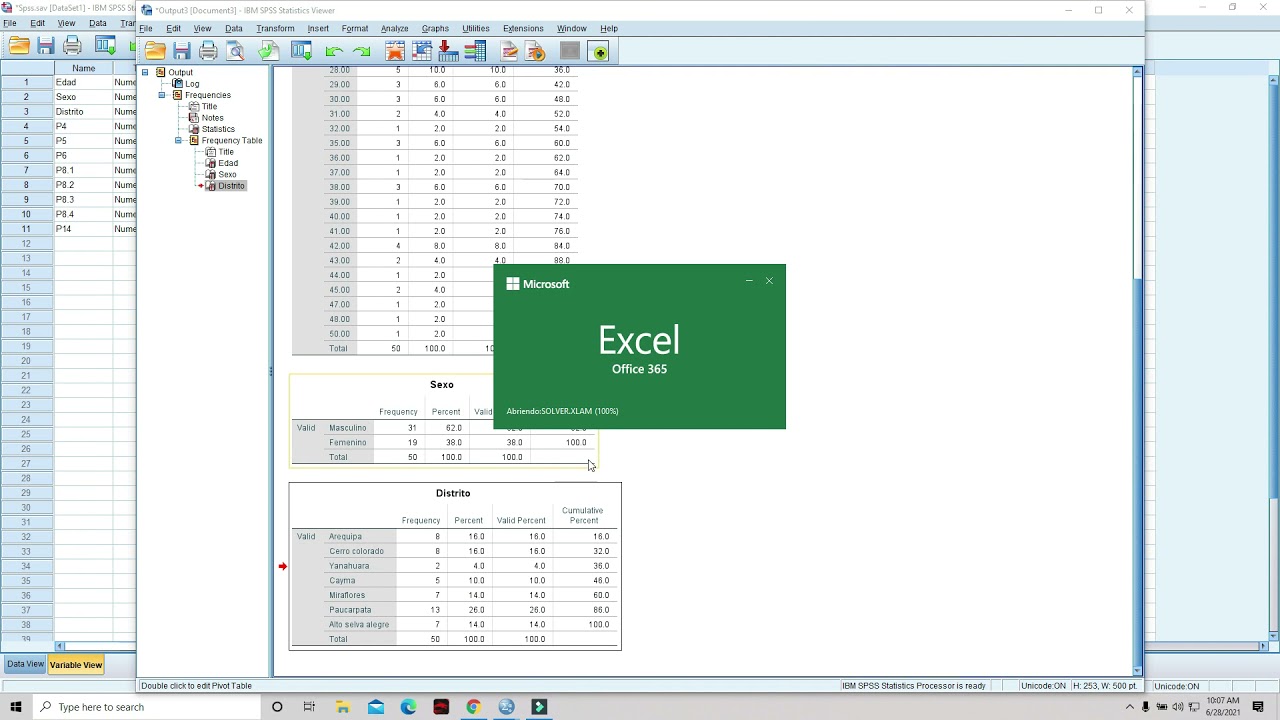The height and width of the screenshot is (720, 1280).
Task: Open the Insert menu
Action: coord(318,28)
